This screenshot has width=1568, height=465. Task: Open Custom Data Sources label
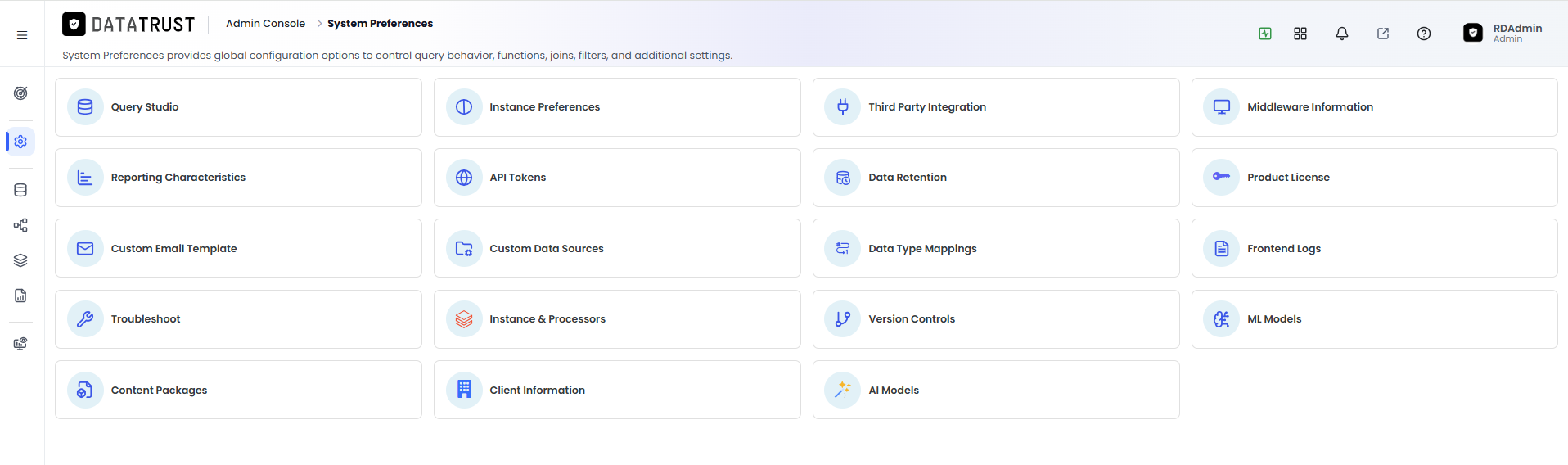[x=547, y=249]
